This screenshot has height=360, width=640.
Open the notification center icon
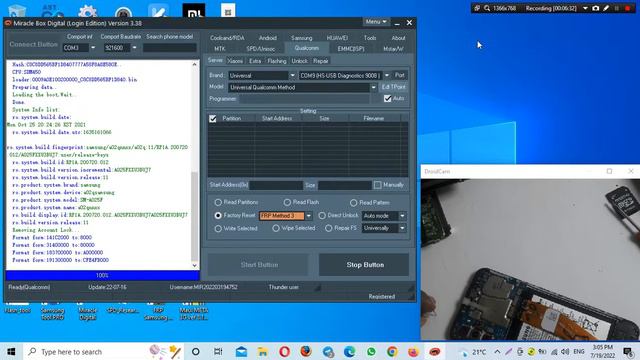coord(628,351)
